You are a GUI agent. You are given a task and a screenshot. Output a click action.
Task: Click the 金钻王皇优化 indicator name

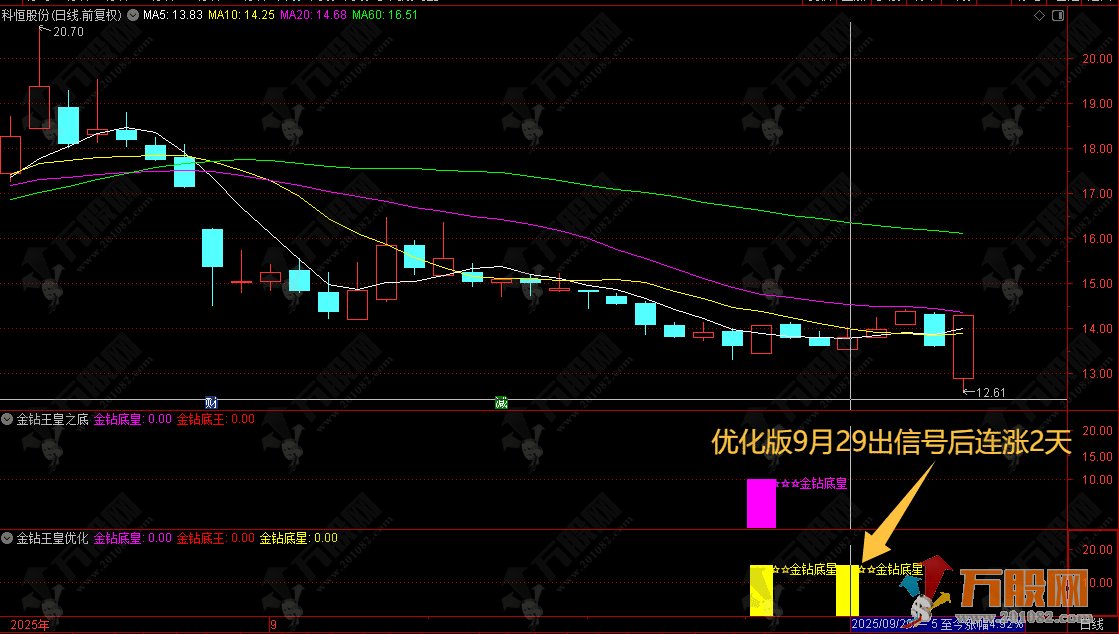pyautogui.click(x=53, y=538)
